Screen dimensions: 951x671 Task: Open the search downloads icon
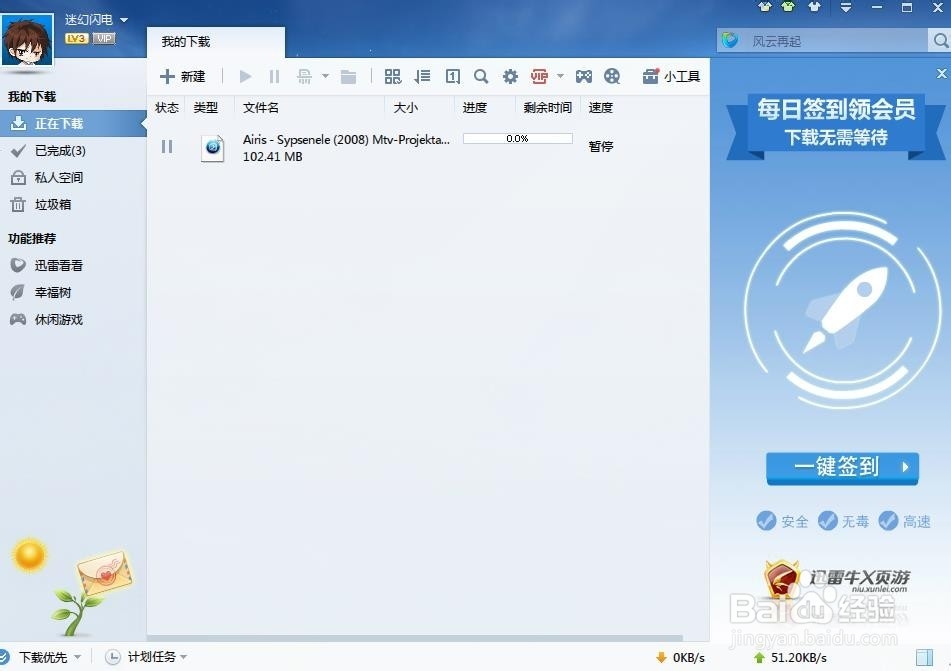(481, 76)
